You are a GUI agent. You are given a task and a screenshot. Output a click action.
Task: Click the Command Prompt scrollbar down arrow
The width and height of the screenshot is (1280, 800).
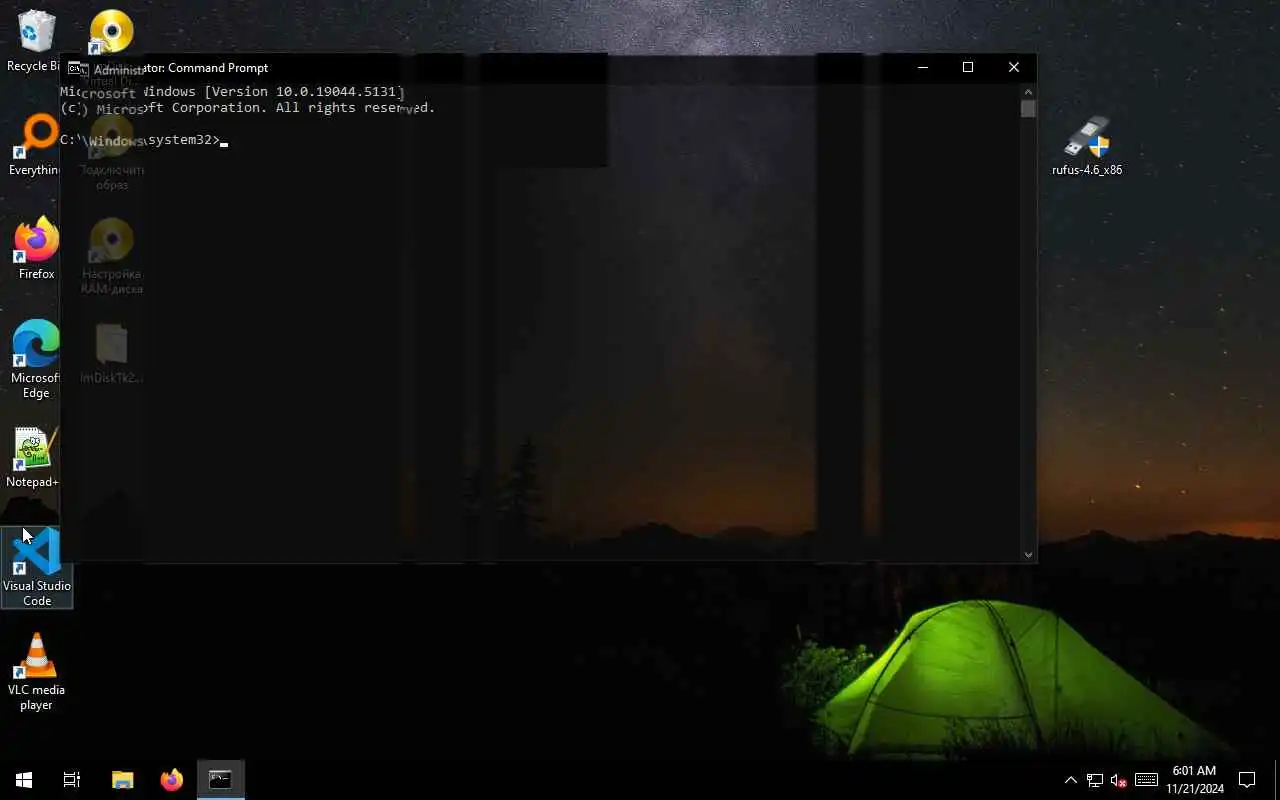click(1028, 554)
